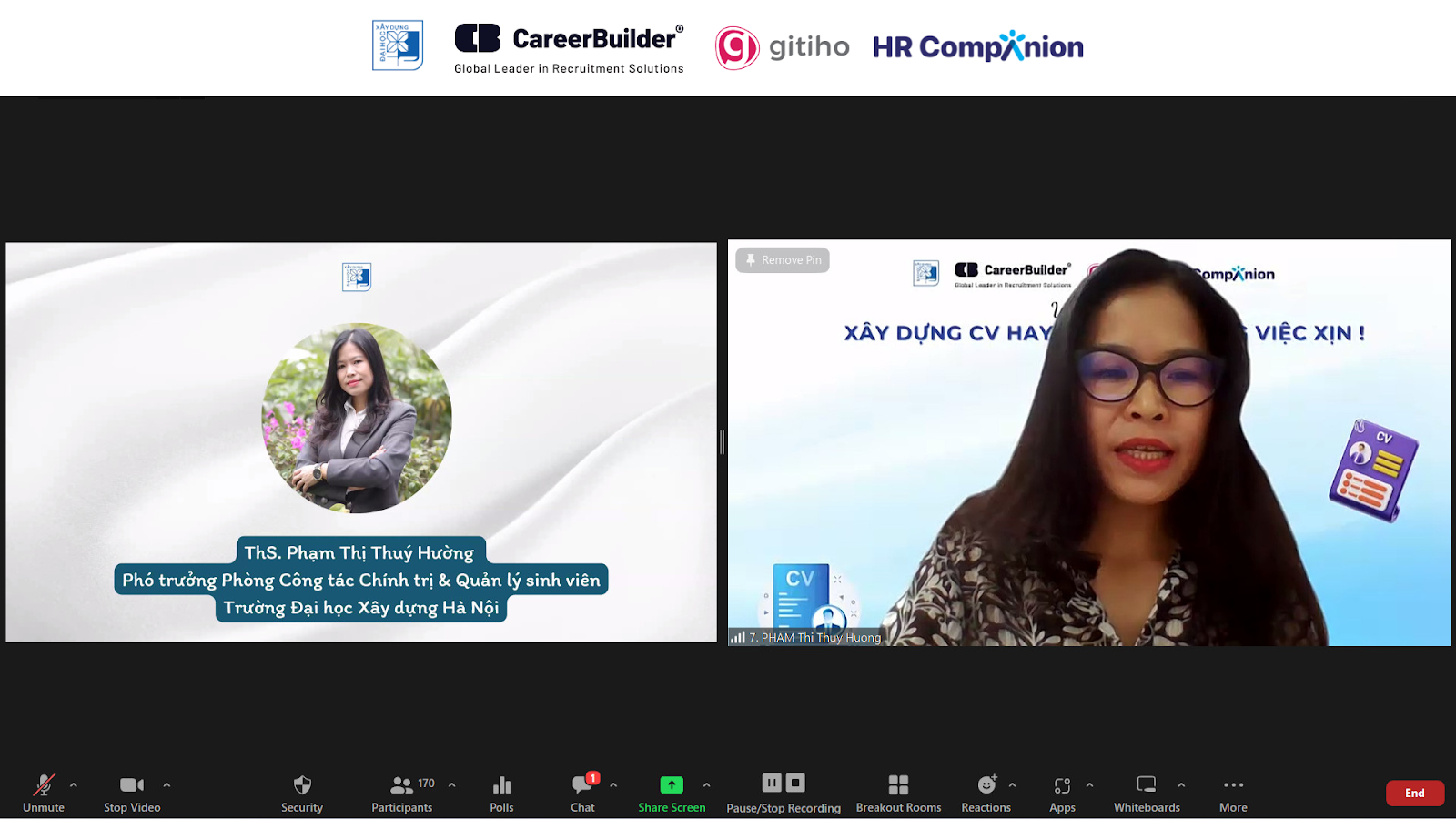
Task: Click the university crest logo in banner
Action: (x=398, y=45)
